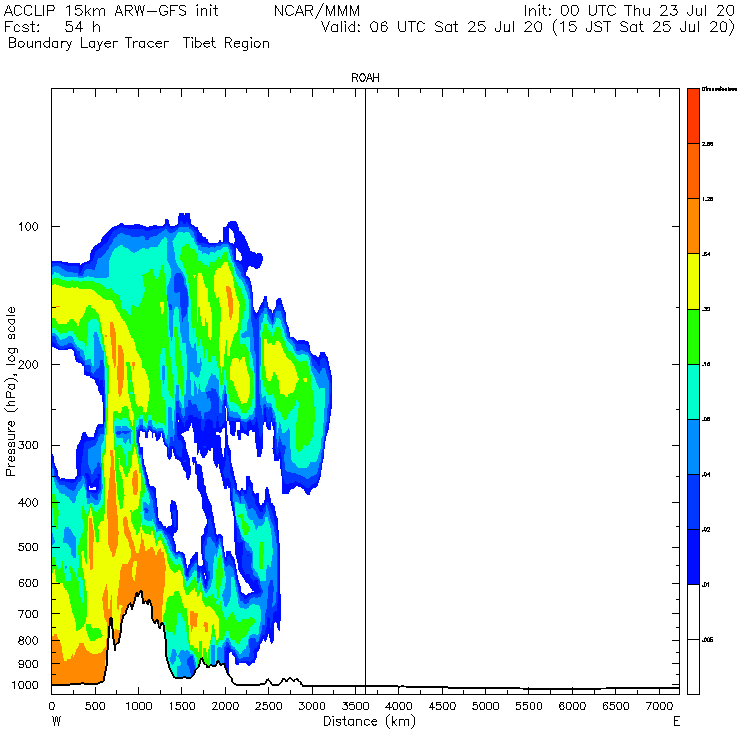Click the 'Boundary Layer Tracer Tibet Region' subtitle
The image size is (740, 740).
(139, 43)
